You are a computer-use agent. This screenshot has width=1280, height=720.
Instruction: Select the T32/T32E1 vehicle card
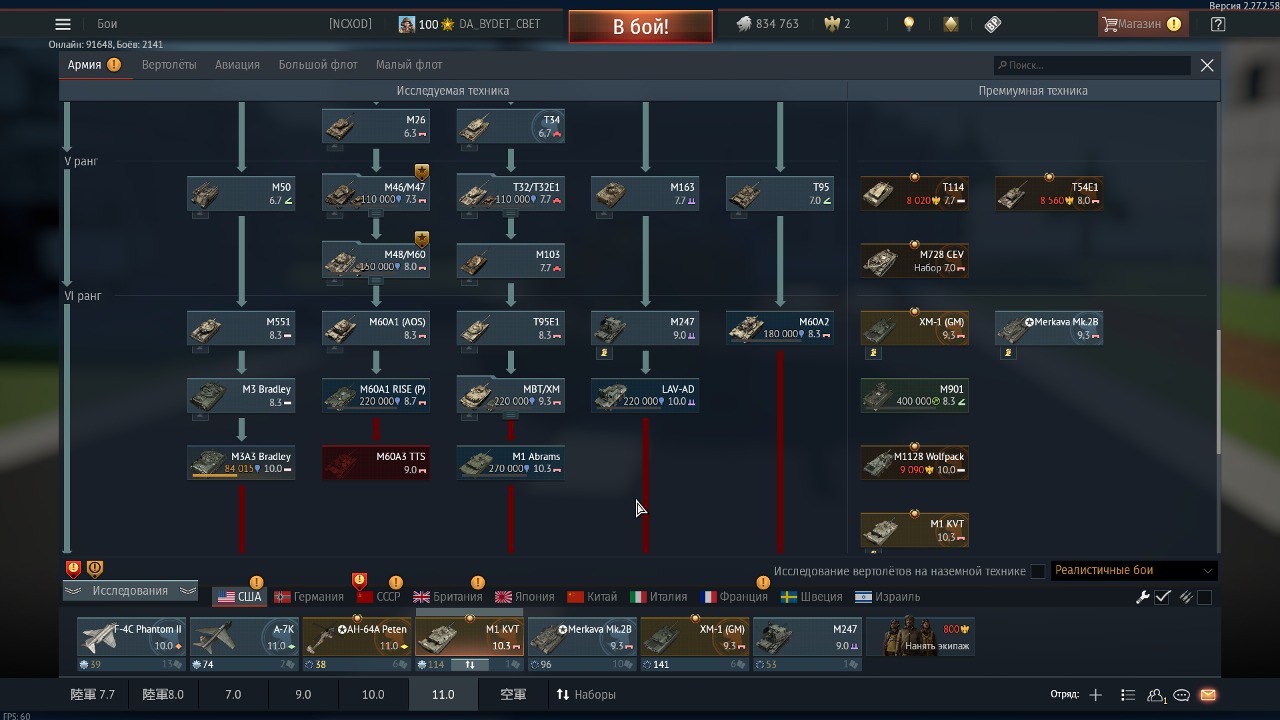[x=511, y=194]
